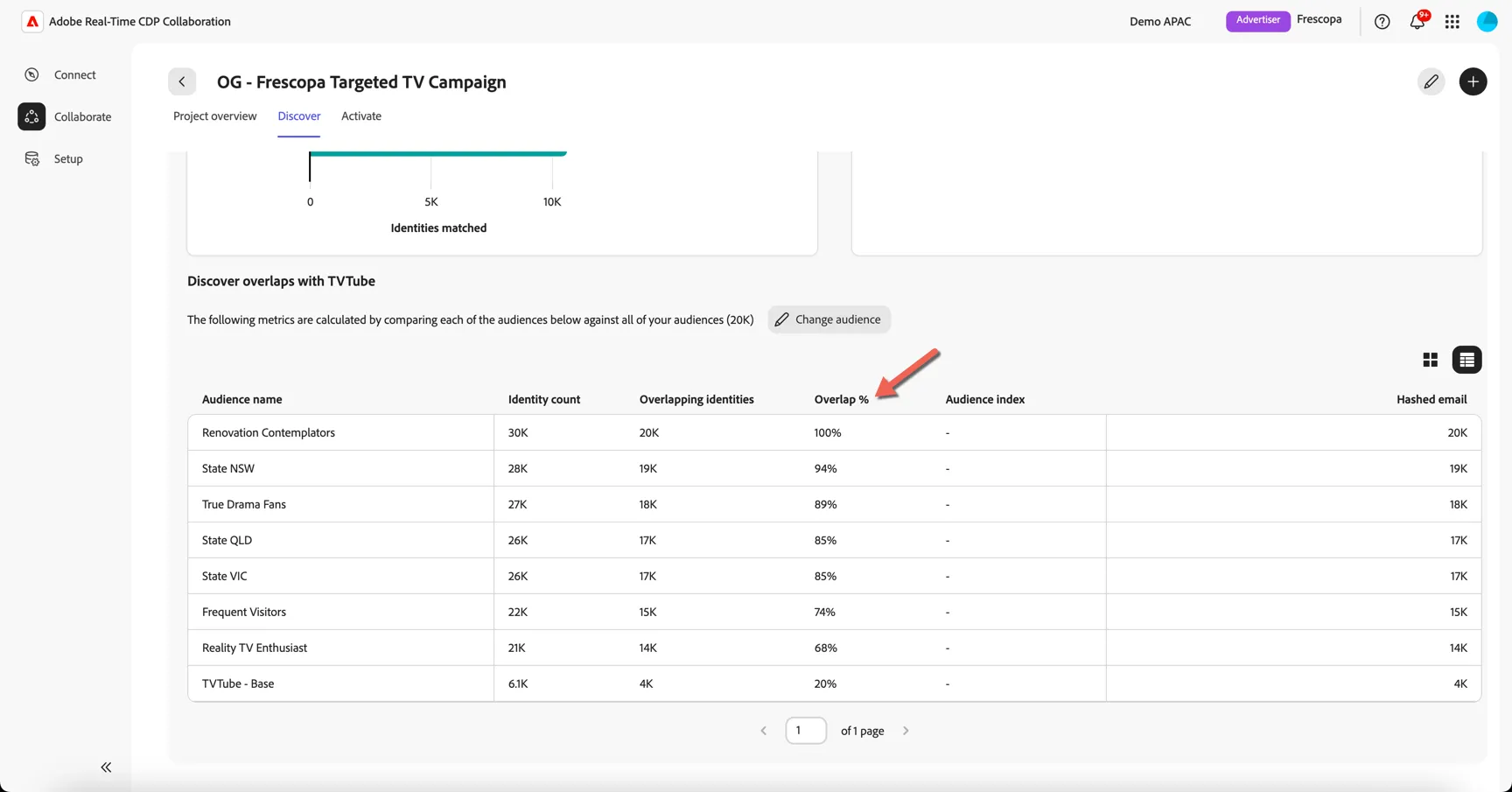Select the State NSW audience row
The width and height of the screenshot is (1512, 792).
point(835,468)
